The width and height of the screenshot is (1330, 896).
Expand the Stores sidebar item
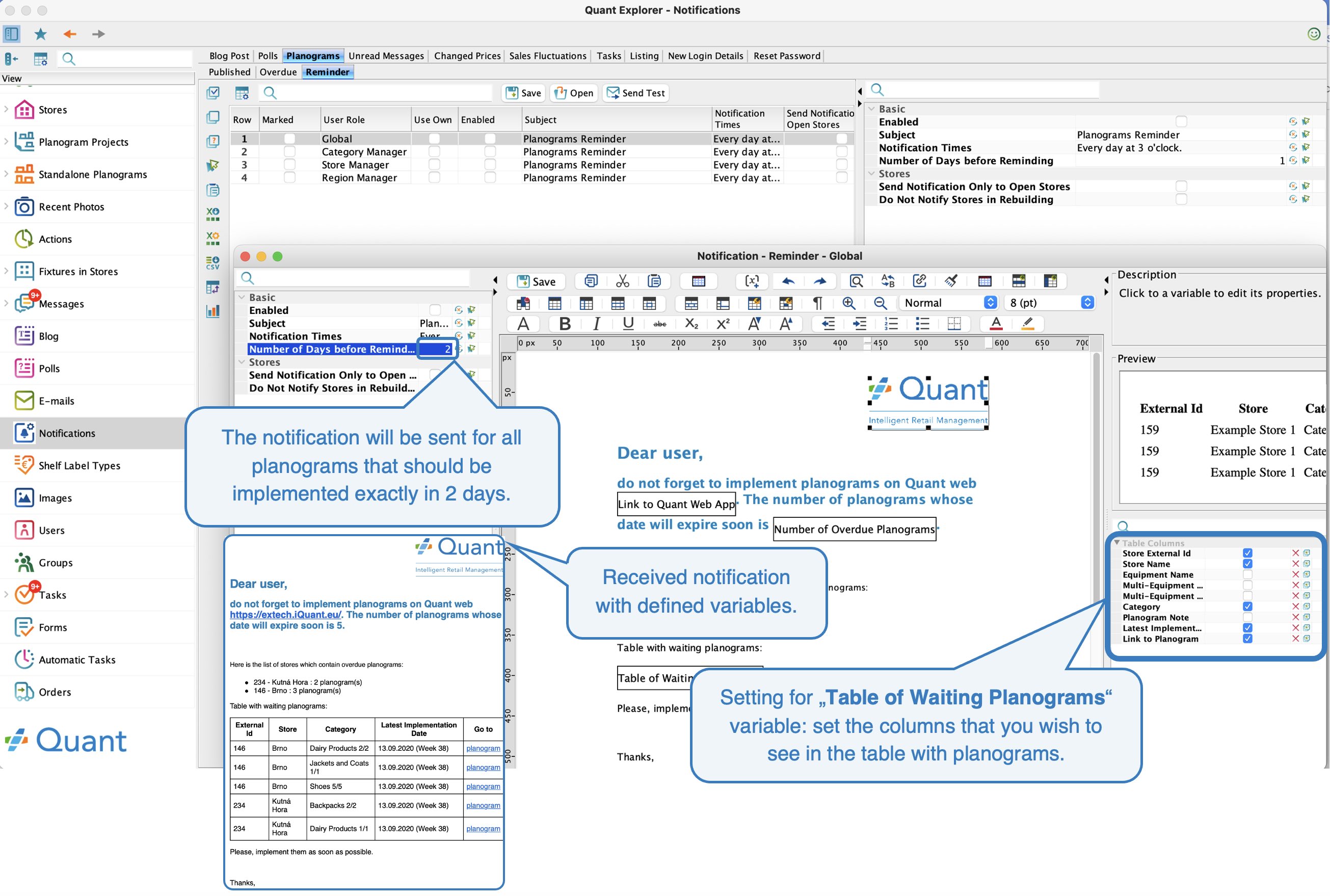click(x=6, y=109)
